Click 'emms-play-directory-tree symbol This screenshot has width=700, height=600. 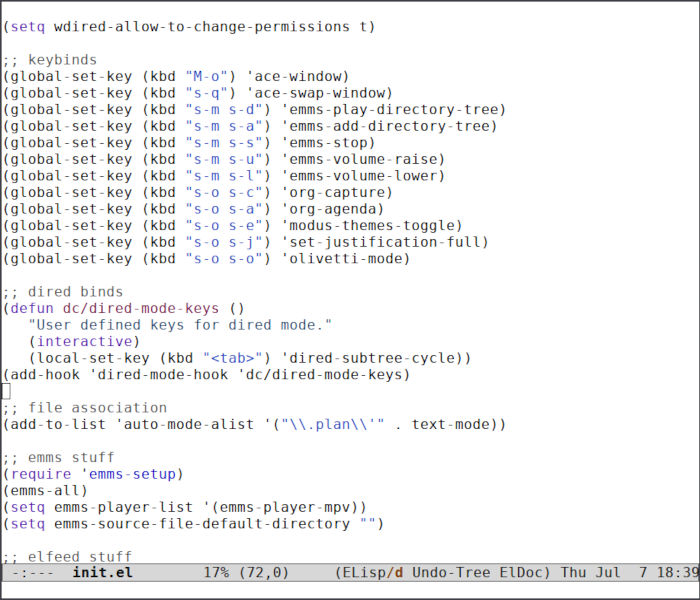pyautogui.click(x=393, y=109)
